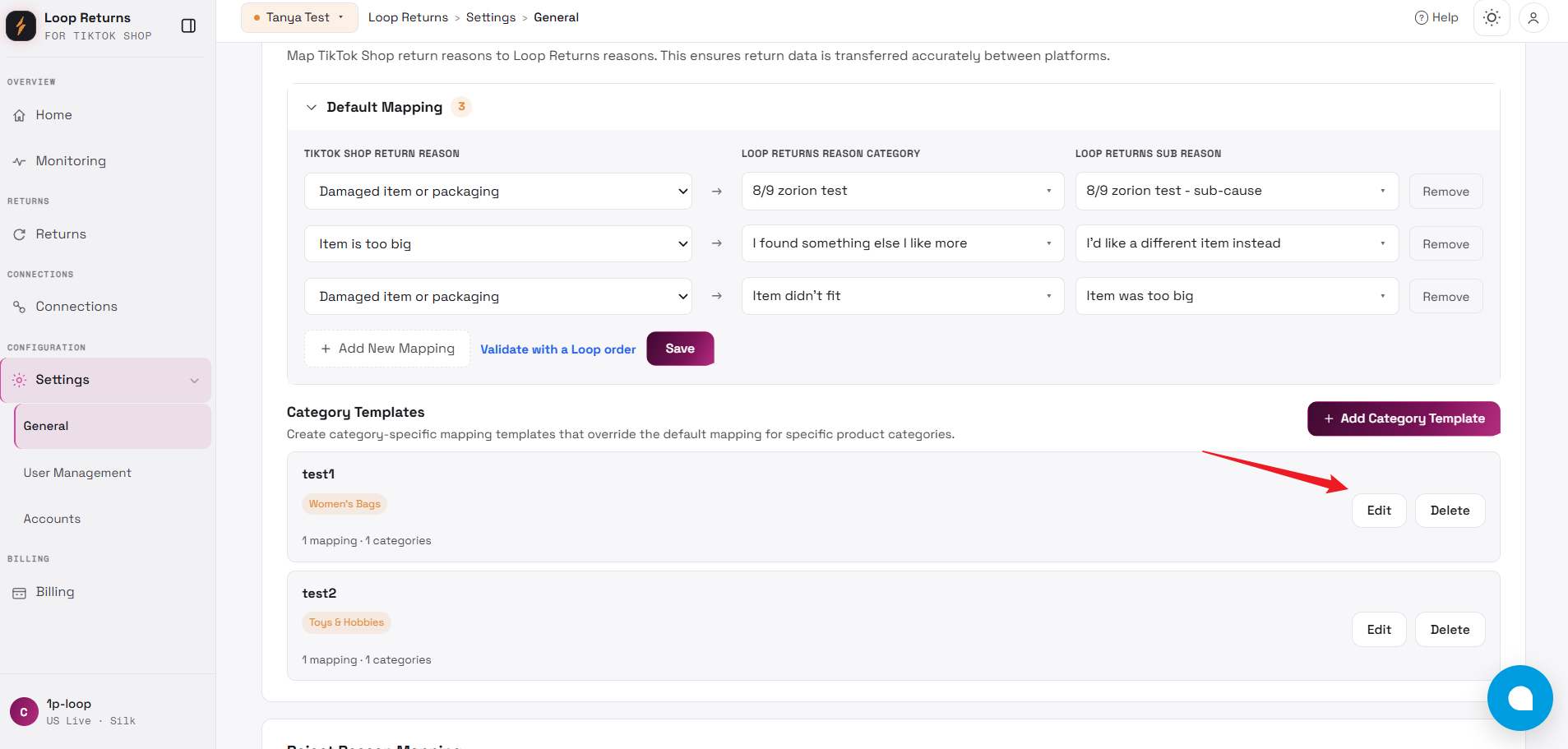Toggle the light/dark theme icon
Screen dimensions: 1568x749
pyautogui.click(x=1492, y=17)
